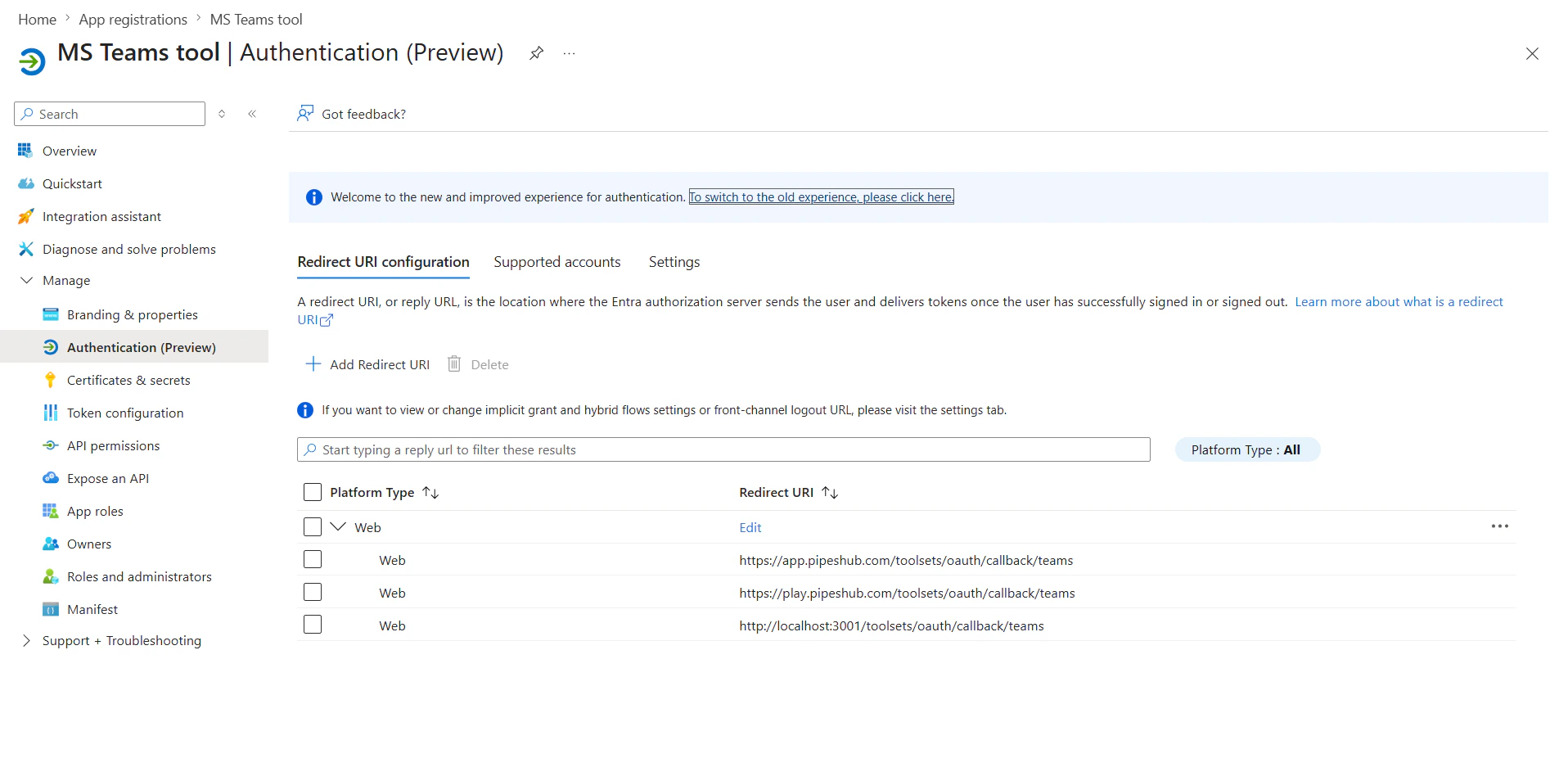This screenshot has height=781, width=1568.
Task: Click Add Redirect URI
Action: coord(367,363)
